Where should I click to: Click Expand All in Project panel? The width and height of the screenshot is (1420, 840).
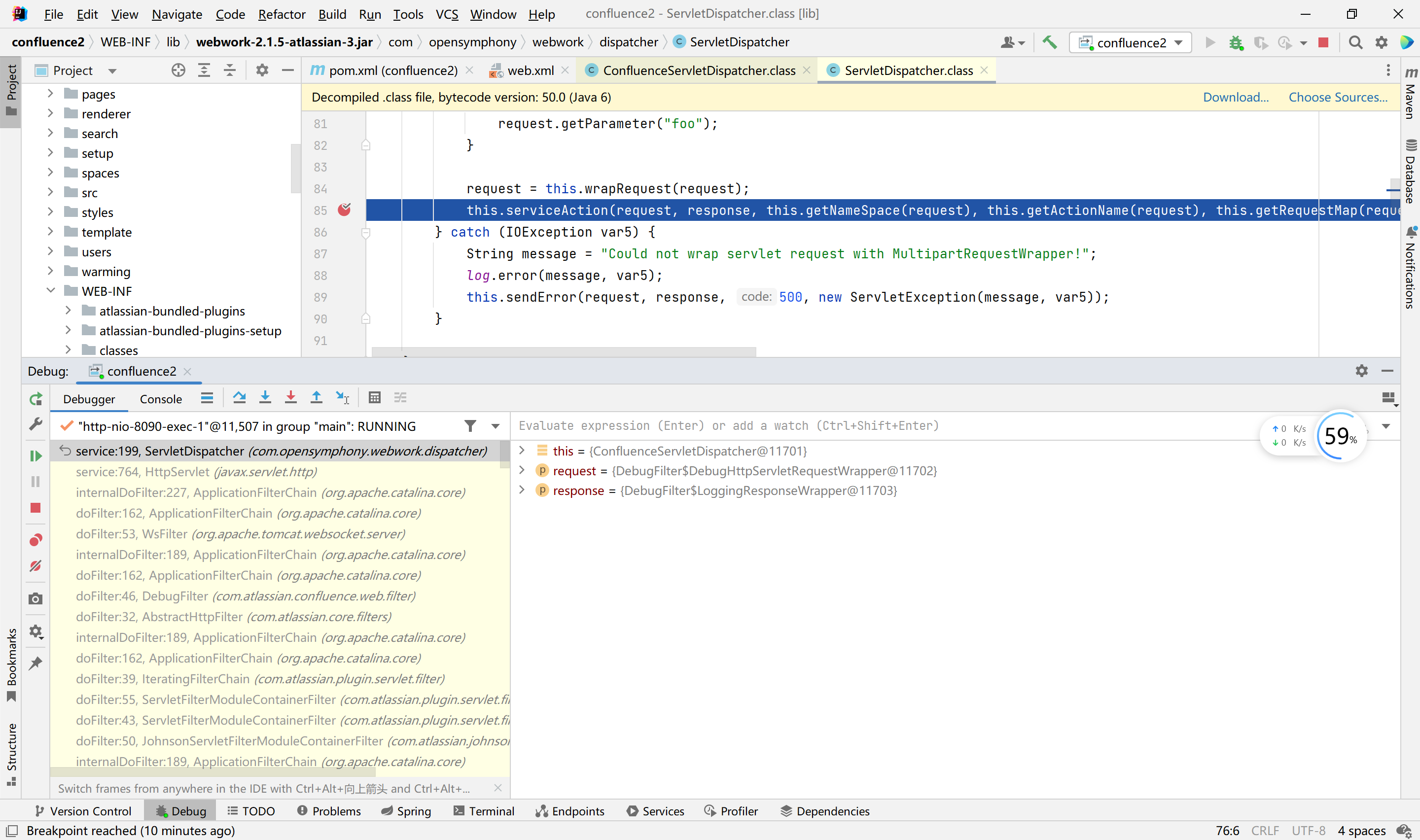click(x=204, y=70)
